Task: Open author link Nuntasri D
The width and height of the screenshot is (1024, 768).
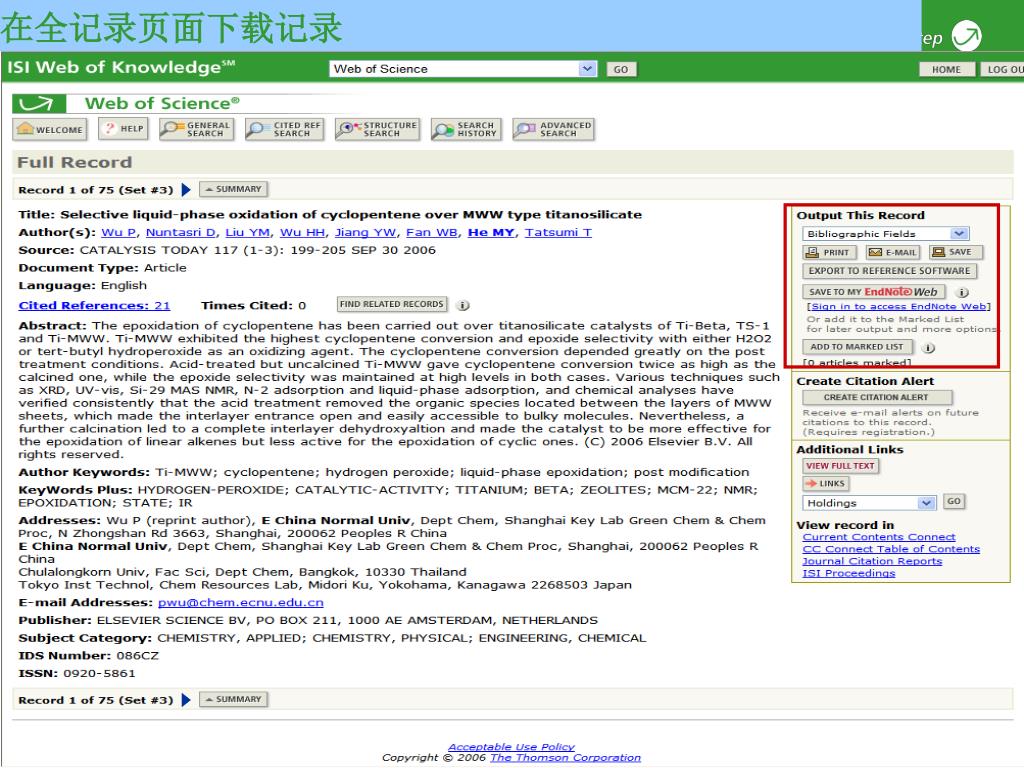Action: coord(180,232)
